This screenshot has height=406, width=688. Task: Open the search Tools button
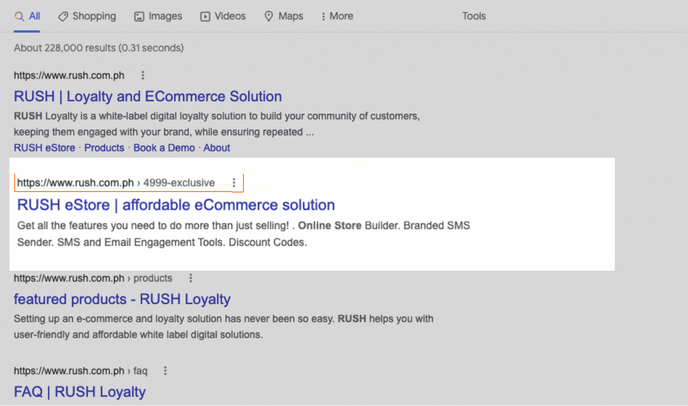click(x=474, y=16)
